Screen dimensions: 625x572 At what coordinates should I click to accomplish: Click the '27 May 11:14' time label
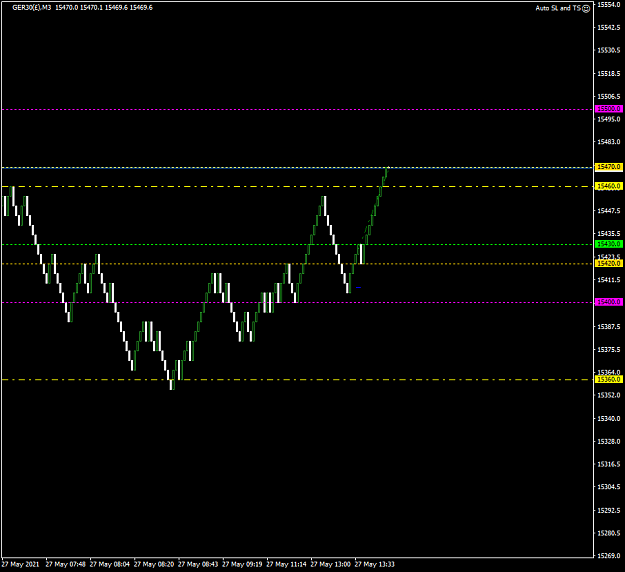tap(287, 564)
